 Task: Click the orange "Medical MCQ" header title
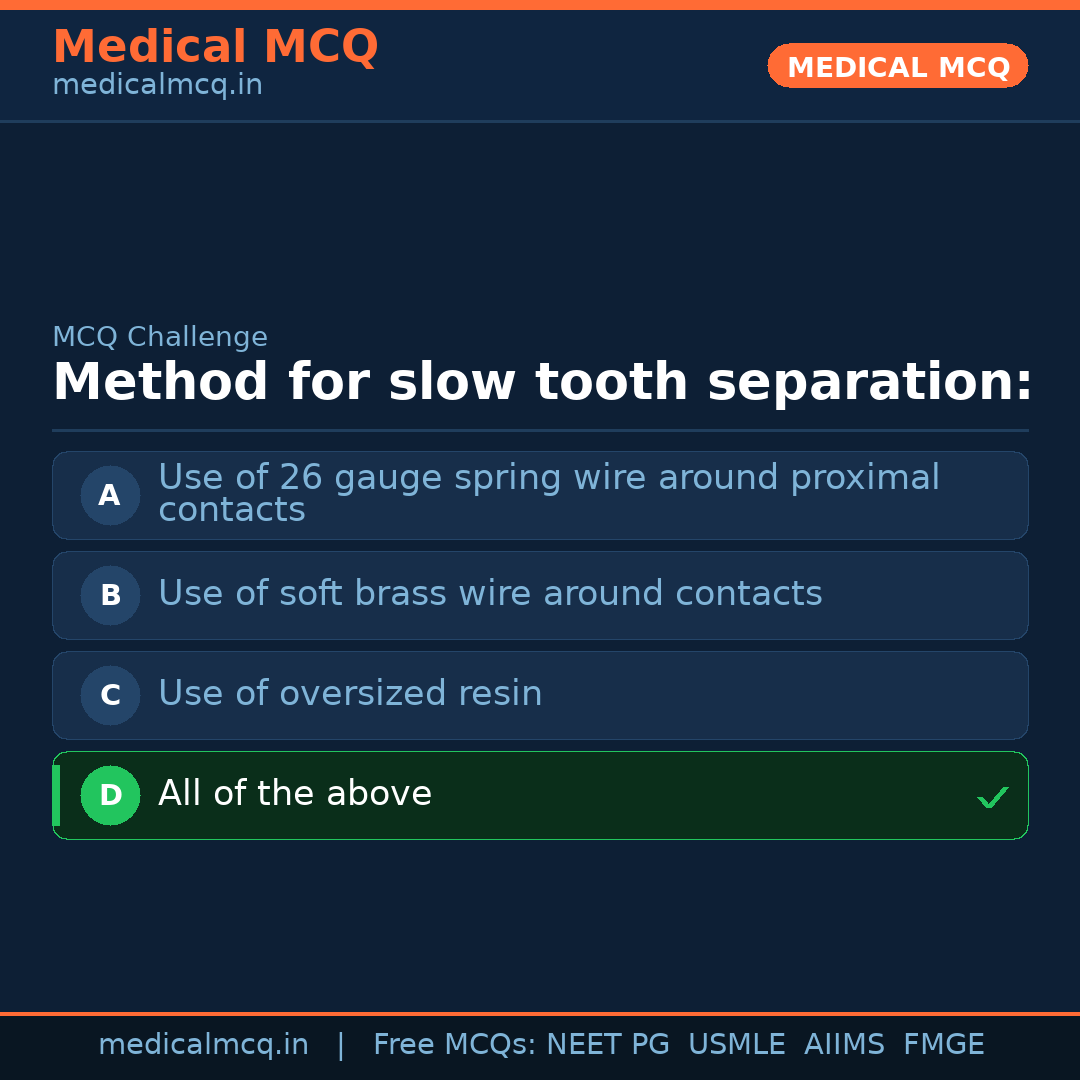pyautogui.click(x=215, y=47)
